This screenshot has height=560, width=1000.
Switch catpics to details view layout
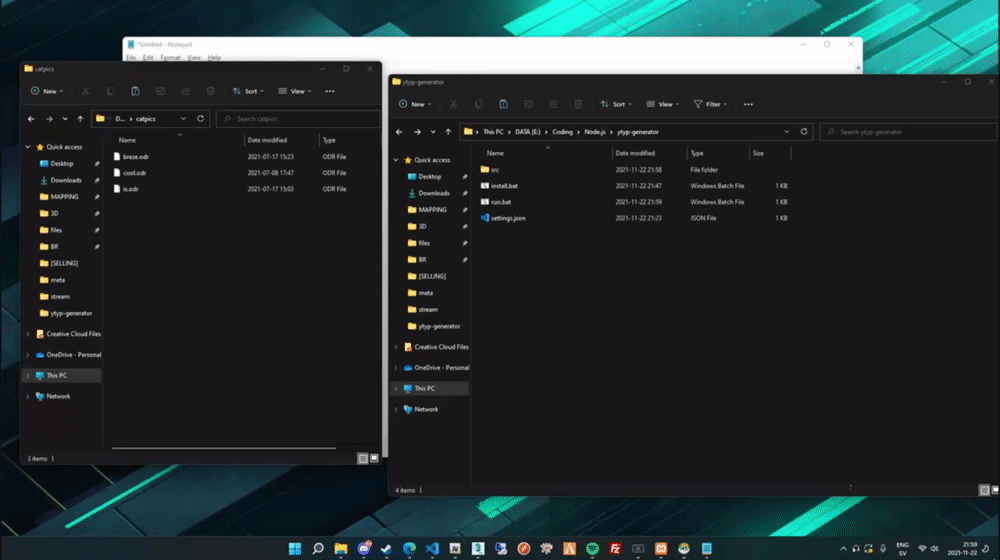[x=362, y=458]
